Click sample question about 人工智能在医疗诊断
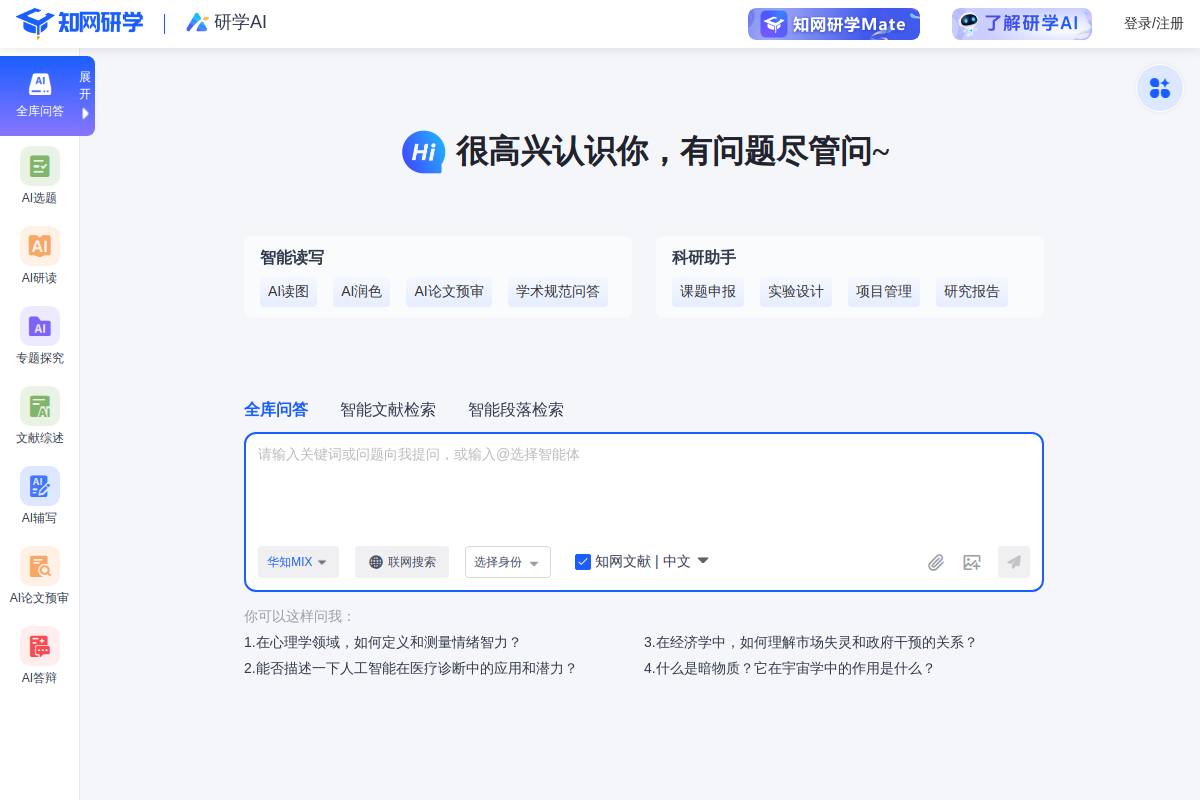The height and width of the screenshot is (800, 1200). 410,668
